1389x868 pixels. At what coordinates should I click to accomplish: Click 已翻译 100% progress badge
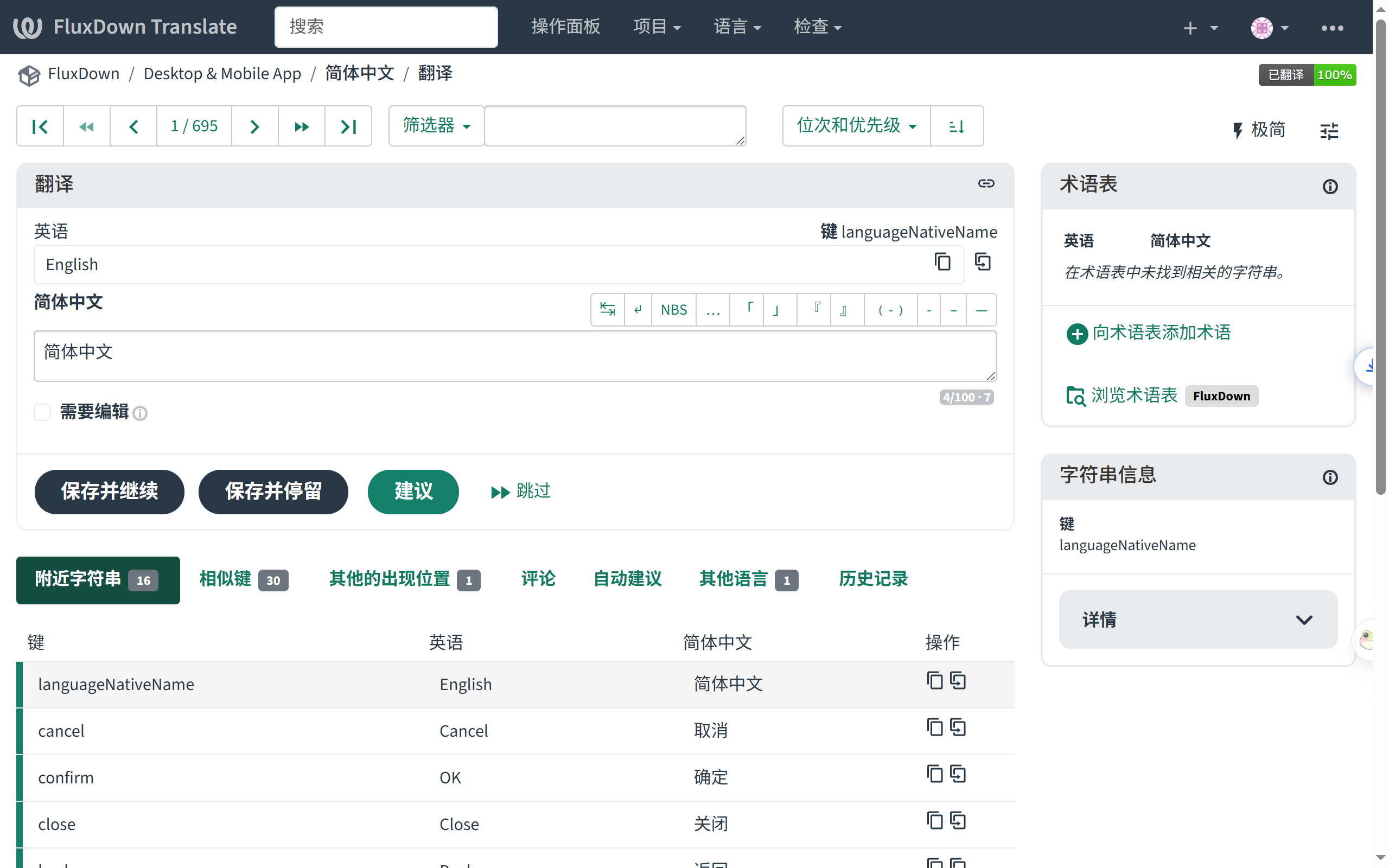[1307, 75]
